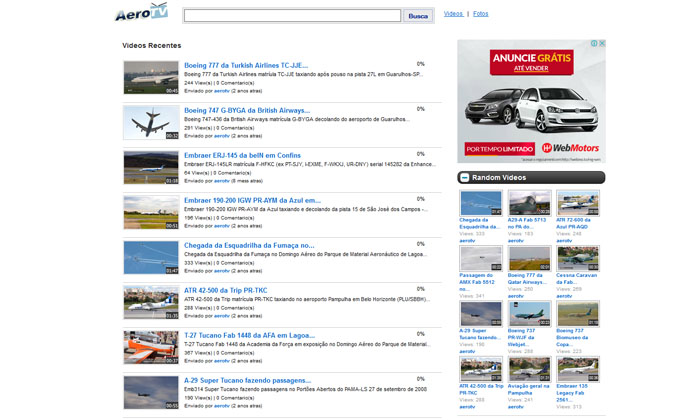Focus the search text field
This screenshot has height=420, width=700.
click(292, 16)
